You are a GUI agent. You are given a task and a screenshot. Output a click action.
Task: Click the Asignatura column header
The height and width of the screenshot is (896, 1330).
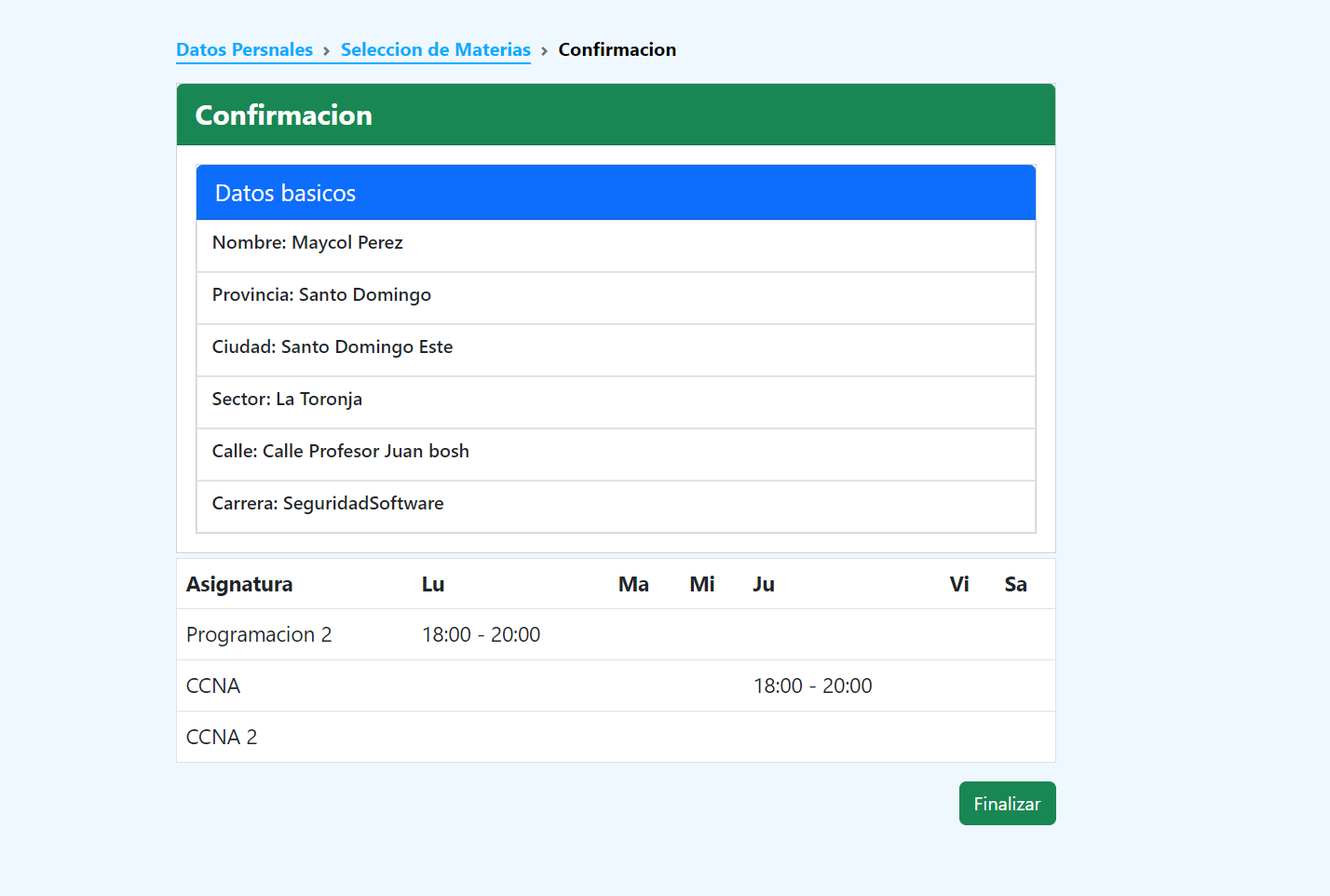pos(239,584)
